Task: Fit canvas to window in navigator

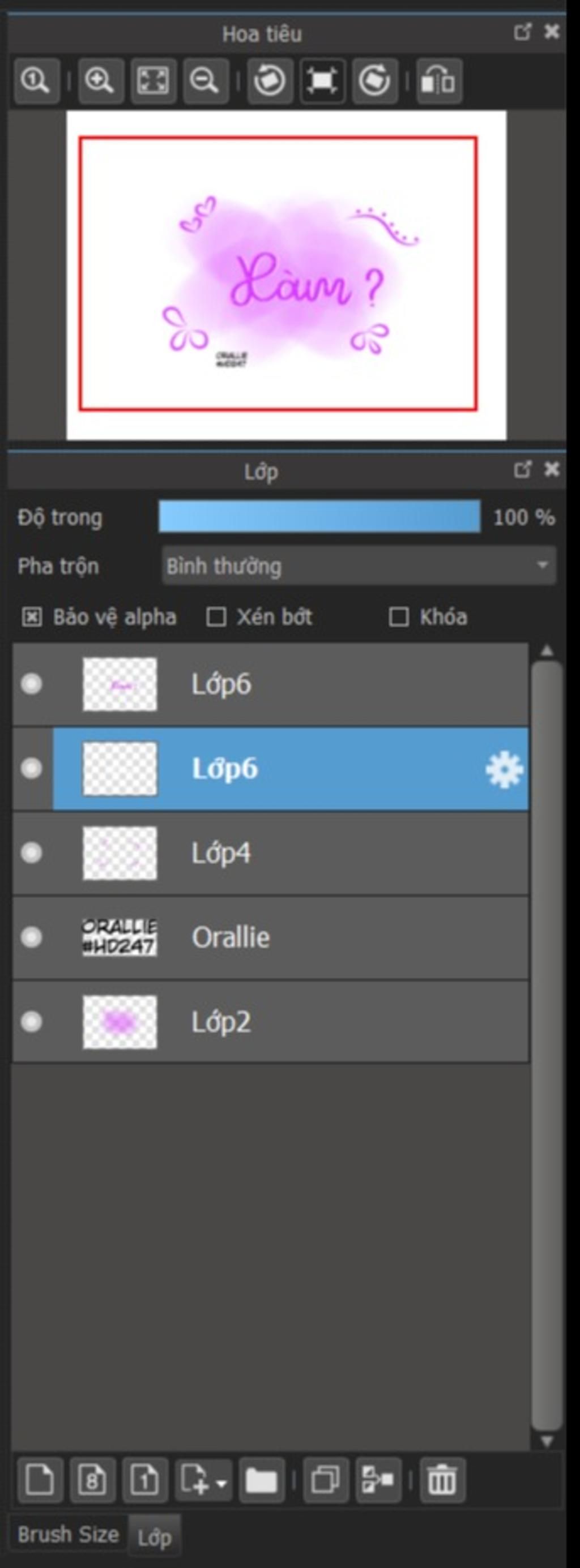Action: pos(153,81)
